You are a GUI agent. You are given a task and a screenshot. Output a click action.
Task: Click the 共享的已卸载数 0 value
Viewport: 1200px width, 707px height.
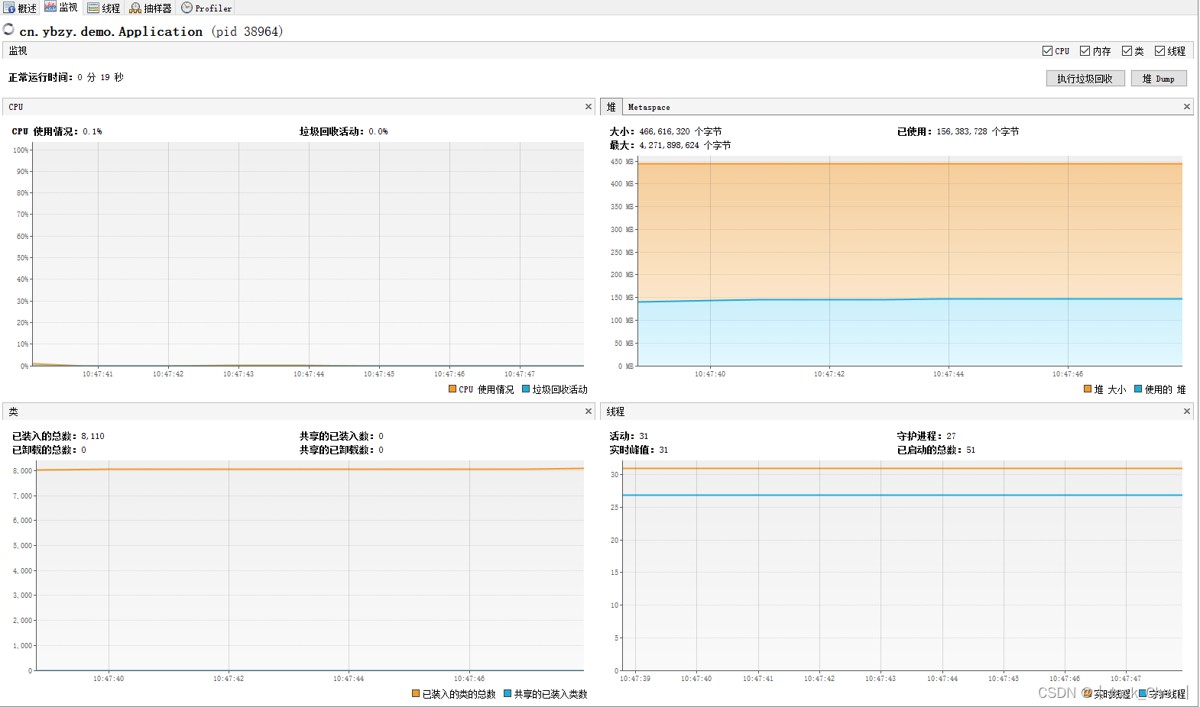[380, 450]
